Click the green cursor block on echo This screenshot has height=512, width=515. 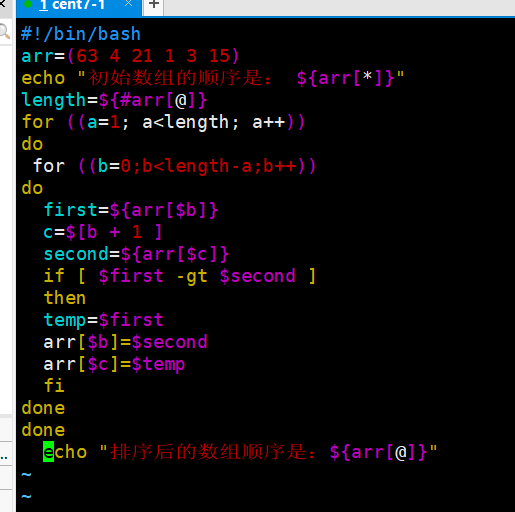(48, 452)
